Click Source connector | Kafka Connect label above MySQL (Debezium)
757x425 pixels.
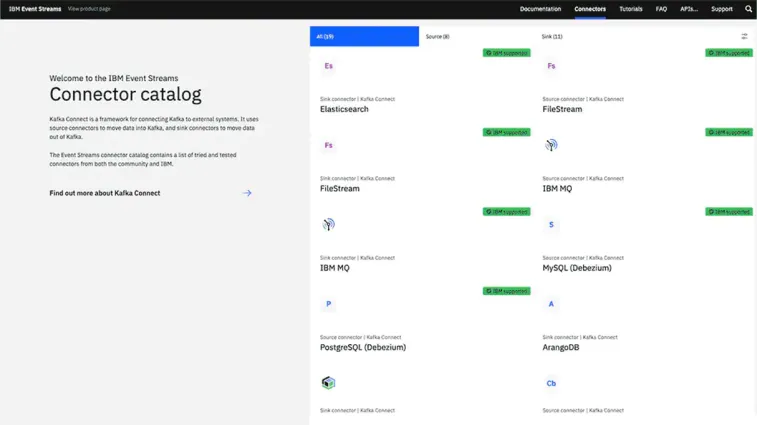pyautogui.click(x=583, y=258)
